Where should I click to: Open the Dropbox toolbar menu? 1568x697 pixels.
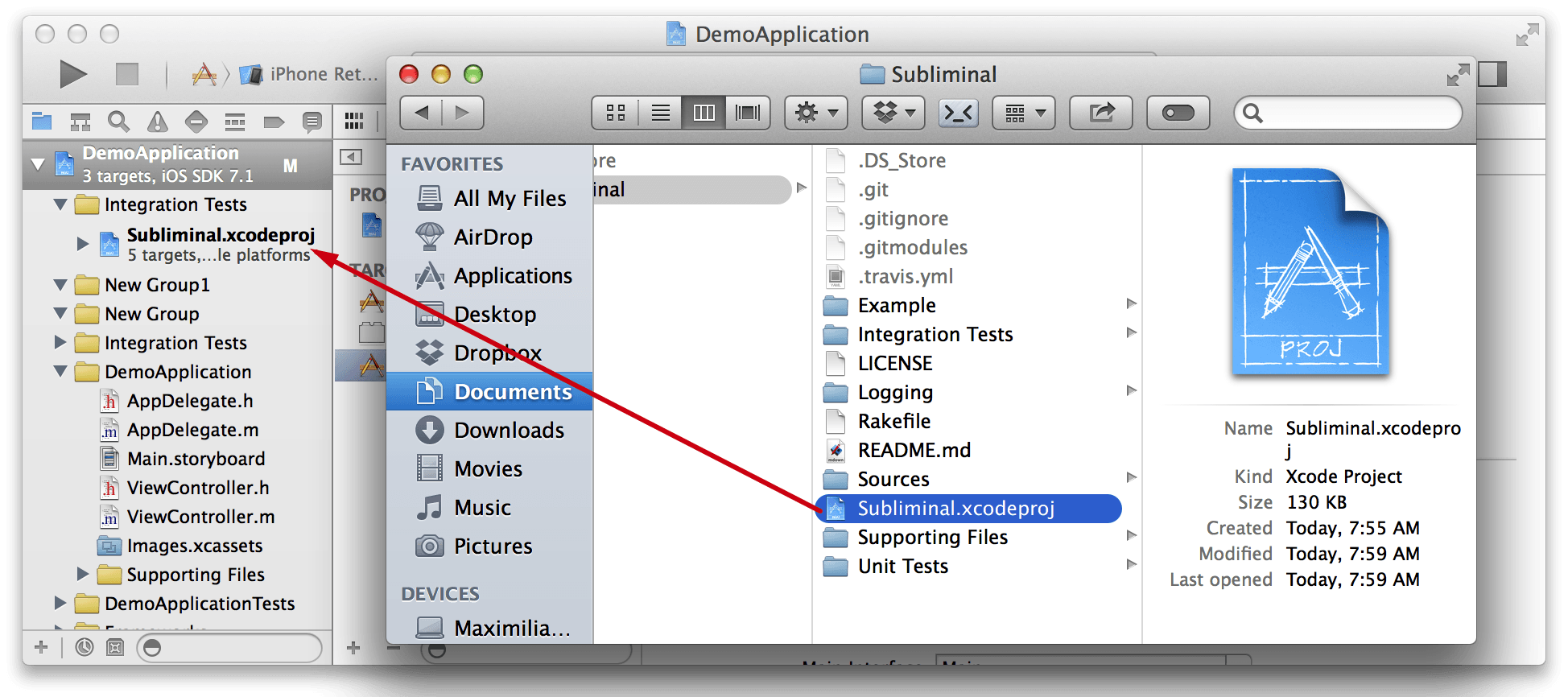[893, 113]
